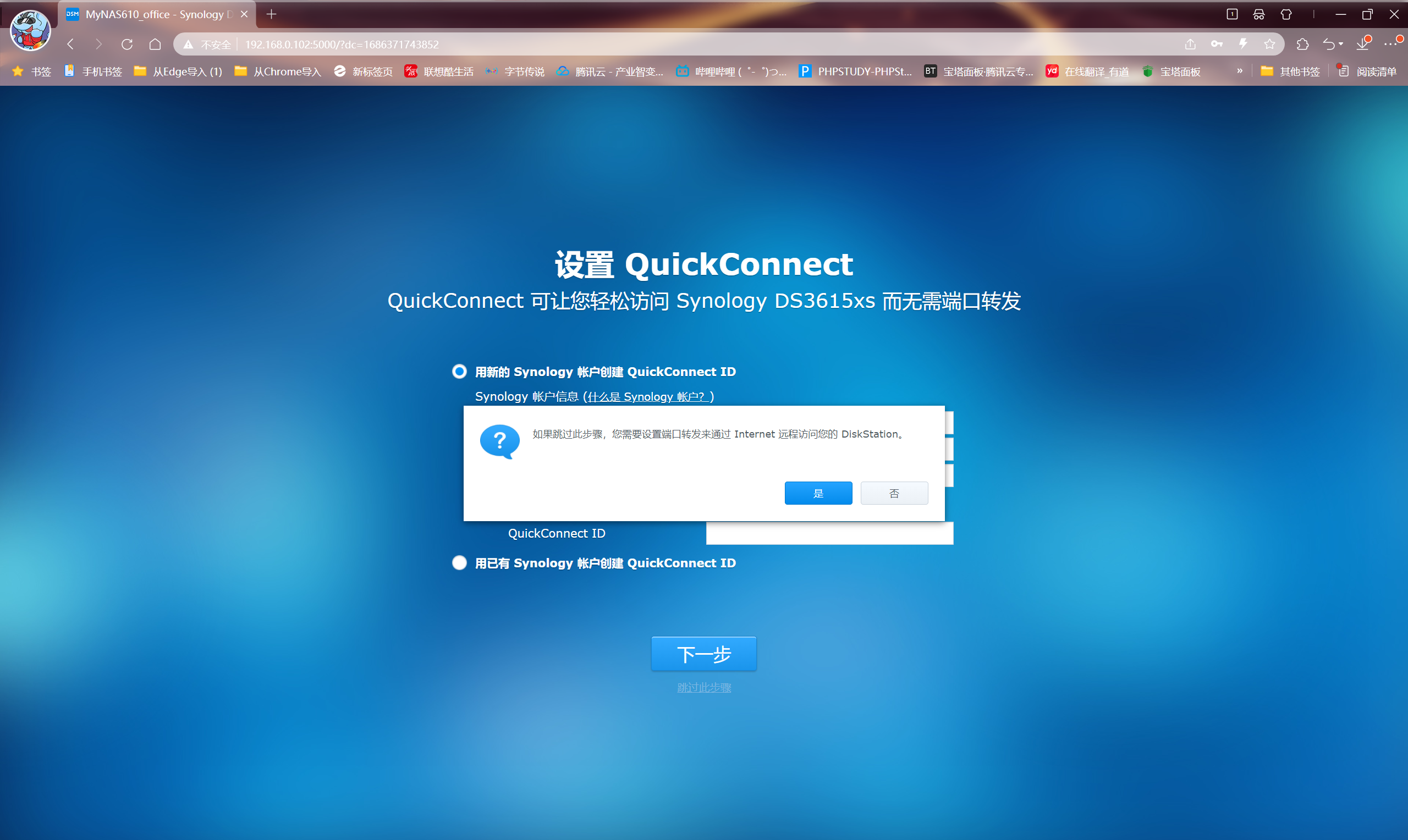
Task: Click the incognito glasses icon
Action: point(1258,14)
